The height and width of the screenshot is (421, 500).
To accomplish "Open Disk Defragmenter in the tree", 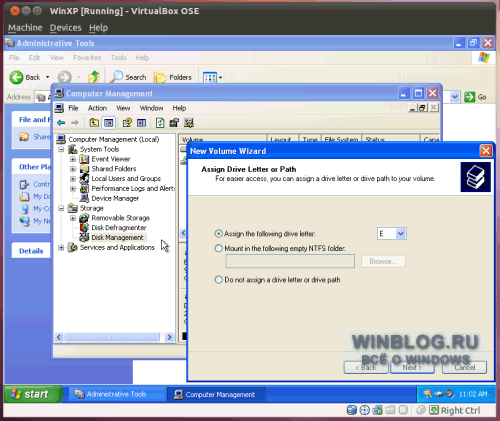I will click(119, 228).
